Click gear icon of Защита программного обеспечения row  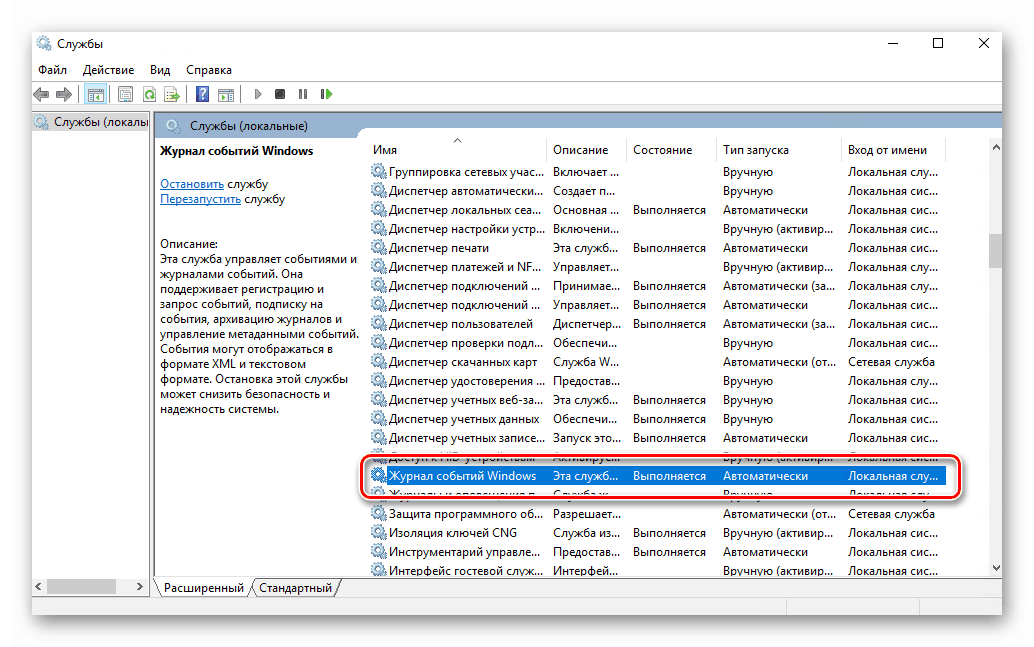tap(379, 514)
